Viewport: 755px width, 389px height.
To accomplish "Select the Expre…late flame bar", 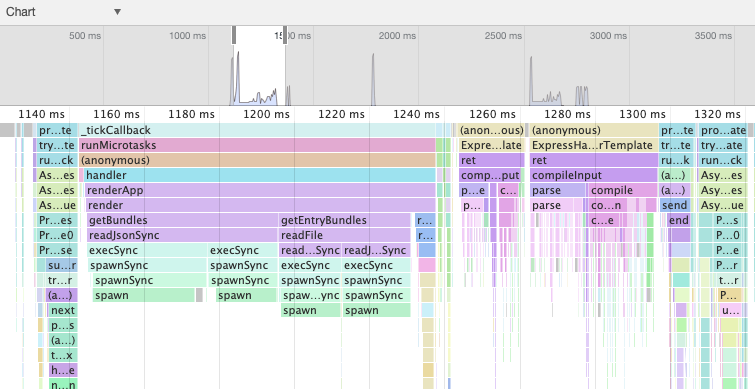I will pyautogui.click(x=492, y=145).
